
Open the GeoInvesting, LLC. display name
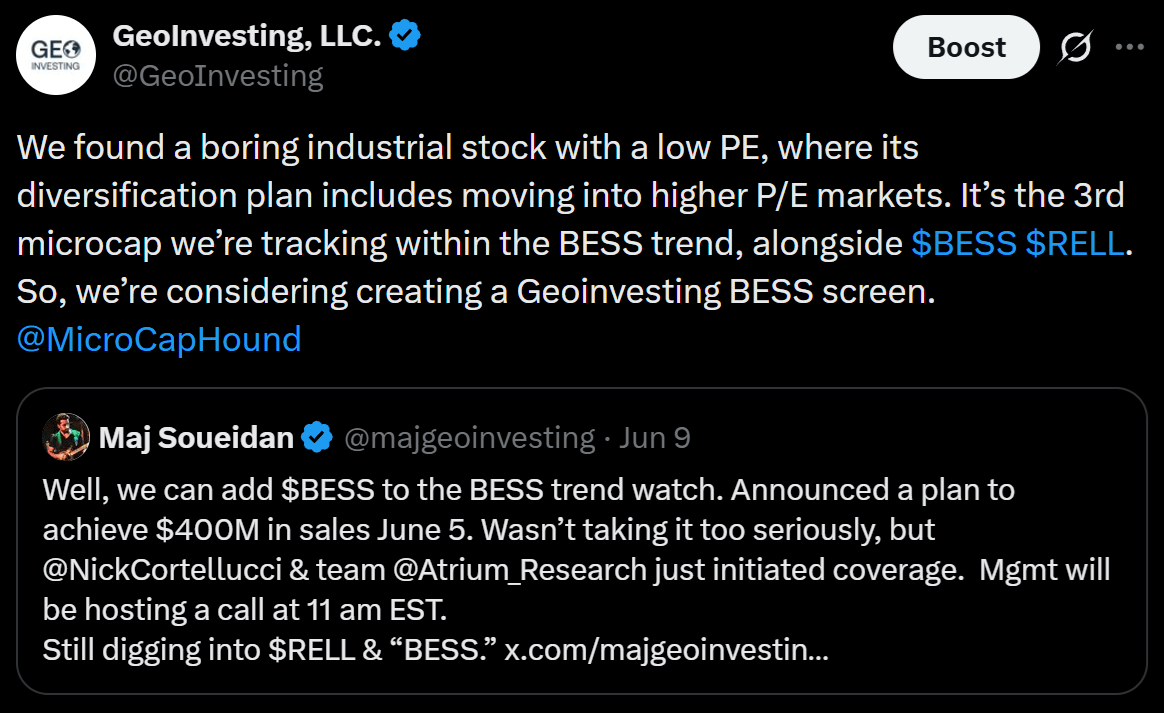point(247,36)
